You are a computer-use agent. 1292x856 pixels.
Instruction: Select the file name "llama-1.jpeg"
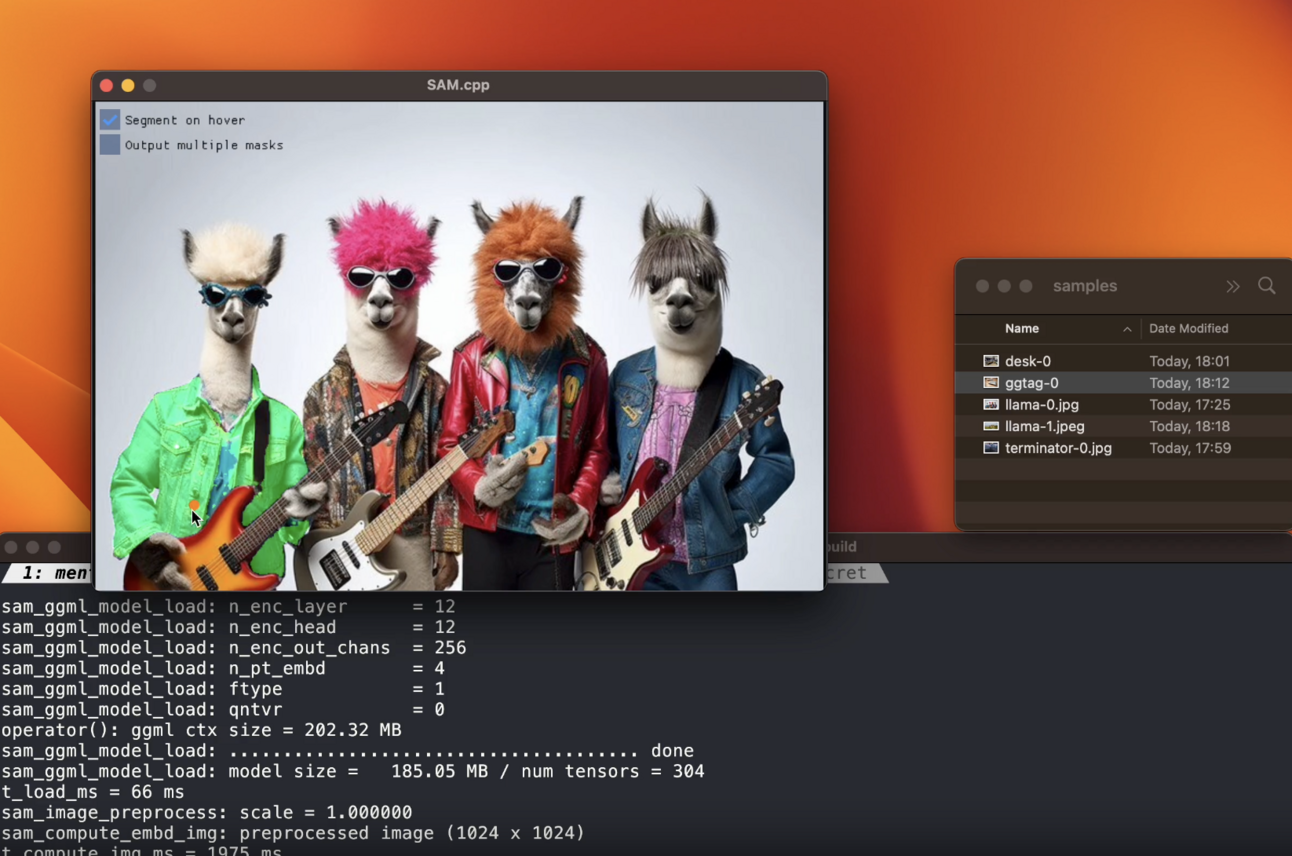tap(1045, 426)
